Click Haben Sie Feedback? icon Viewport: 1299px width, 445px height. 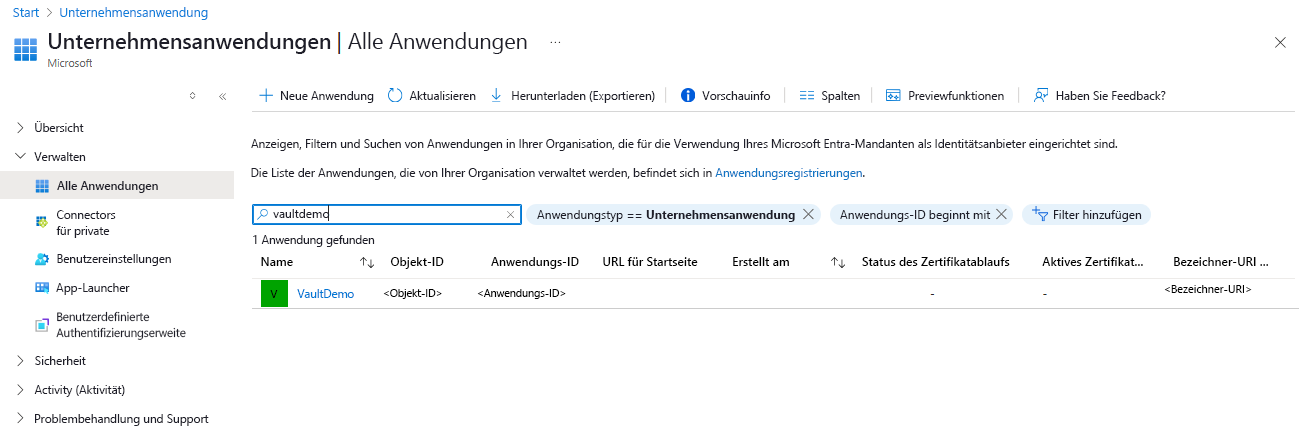click(1041, 95)
